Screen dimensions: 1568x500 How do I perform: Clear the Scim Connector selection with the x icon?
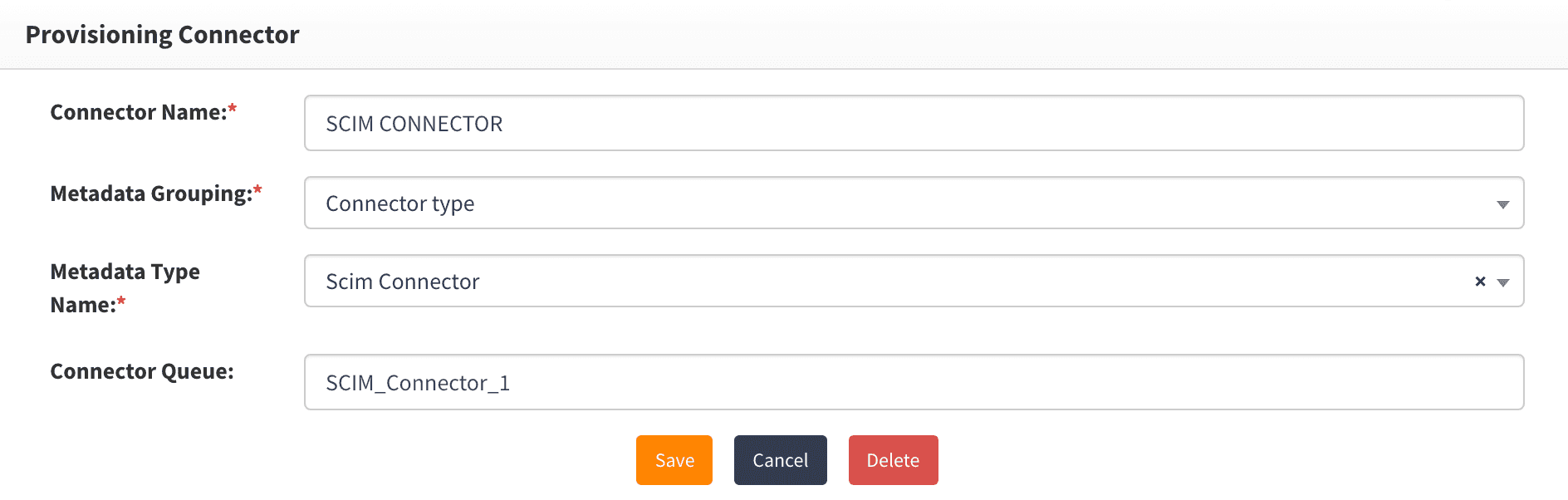tap(1480, 282)
